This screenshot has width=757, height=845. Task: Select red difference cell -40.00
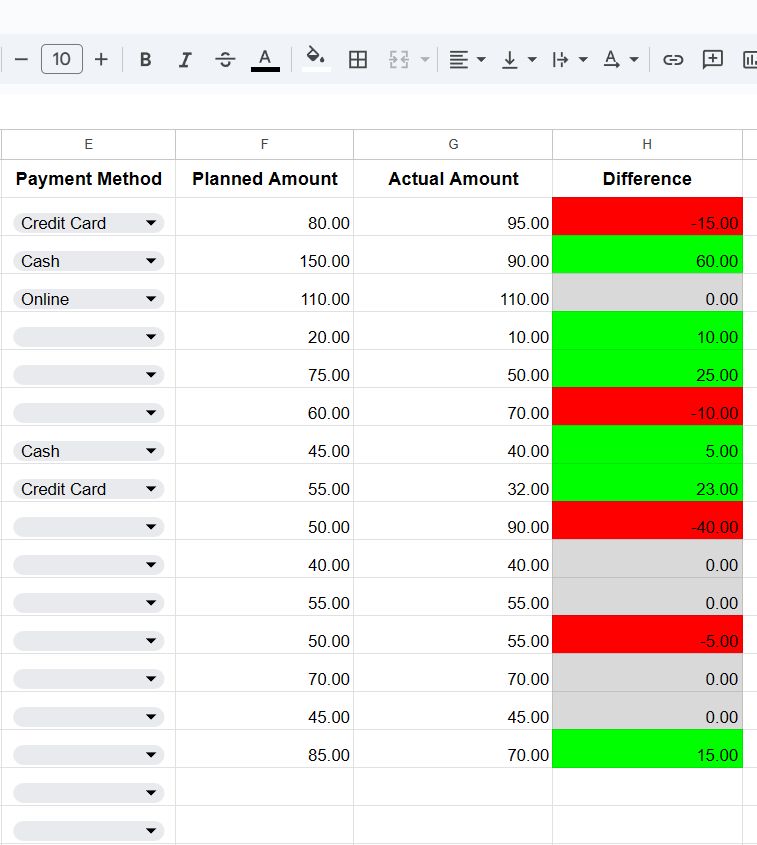(x=647, y=521)
